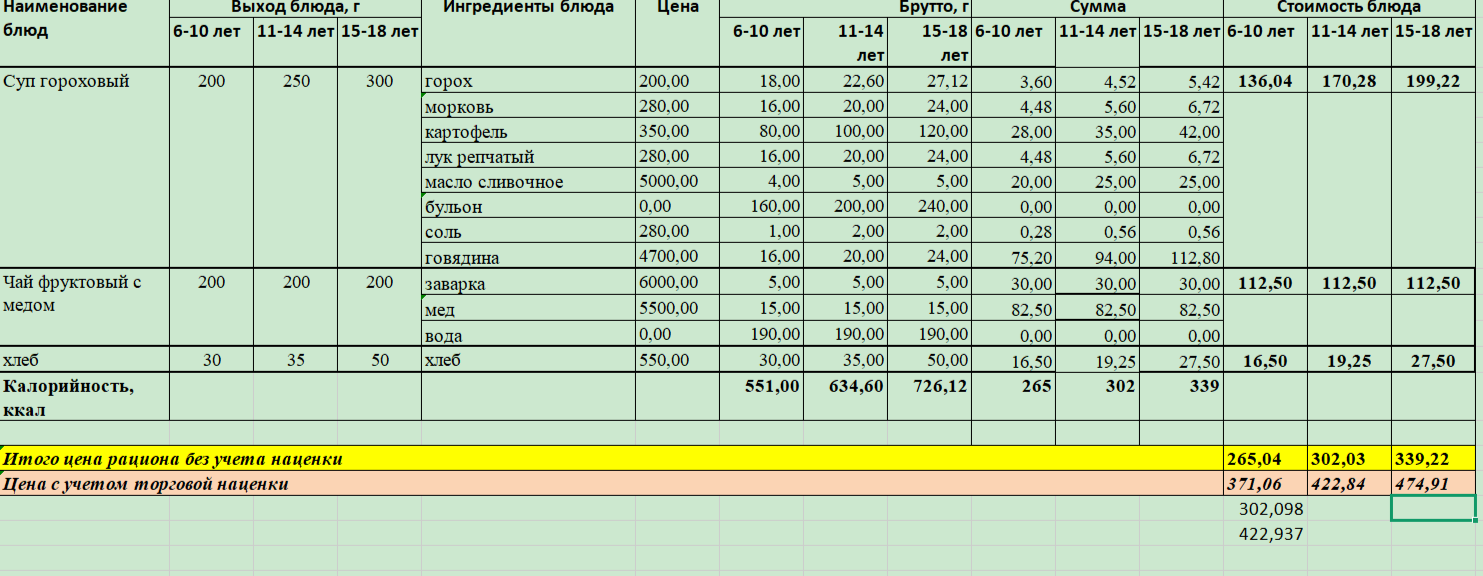This screenshot has height=576, width=1483.
Task: Select the 5000,00 price cell
Action: point(669,182)
